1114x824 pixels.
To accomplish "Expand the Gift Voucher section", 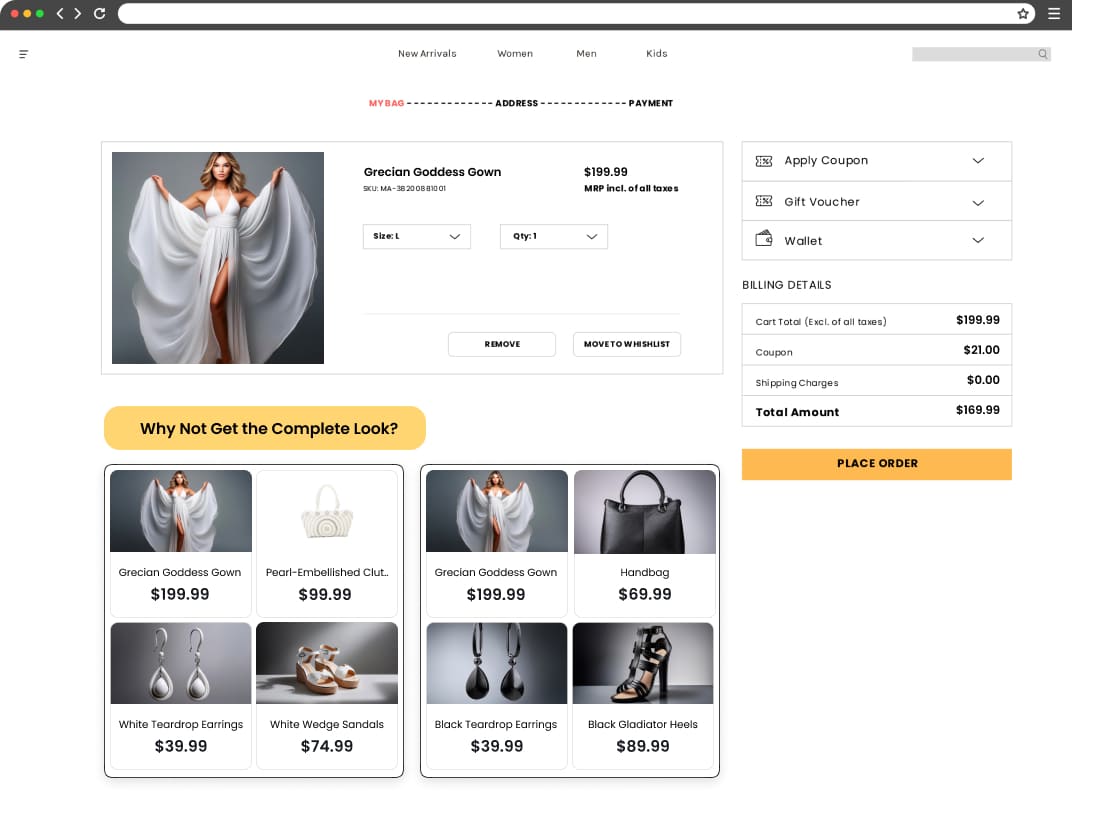I will pyautogui.click(x=978, y=202).
